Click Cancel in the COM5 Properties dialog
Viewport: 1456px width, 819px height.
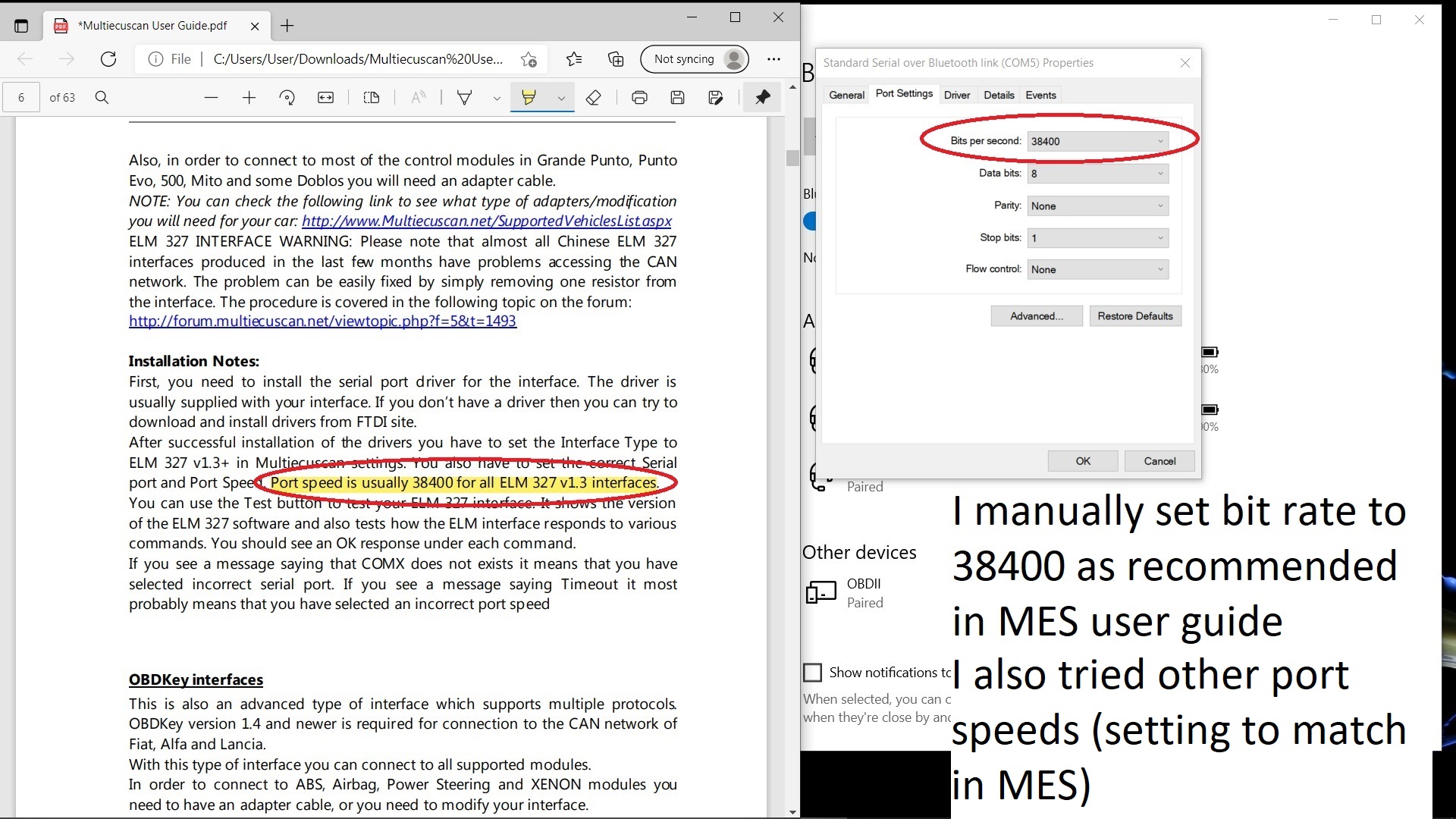click(x=1159, y=461)
